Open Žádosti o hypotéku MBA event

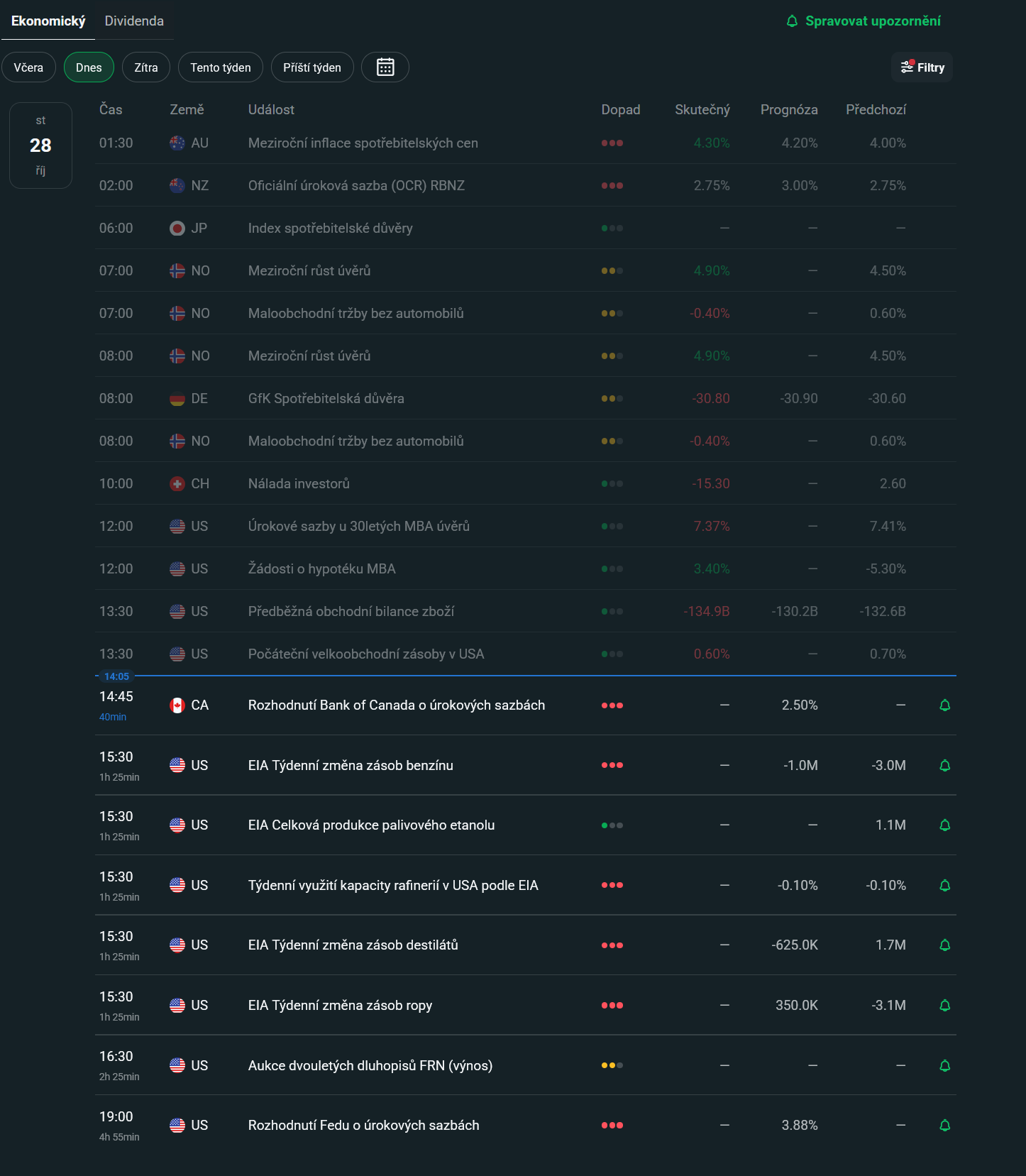click(x=322, y=568)
